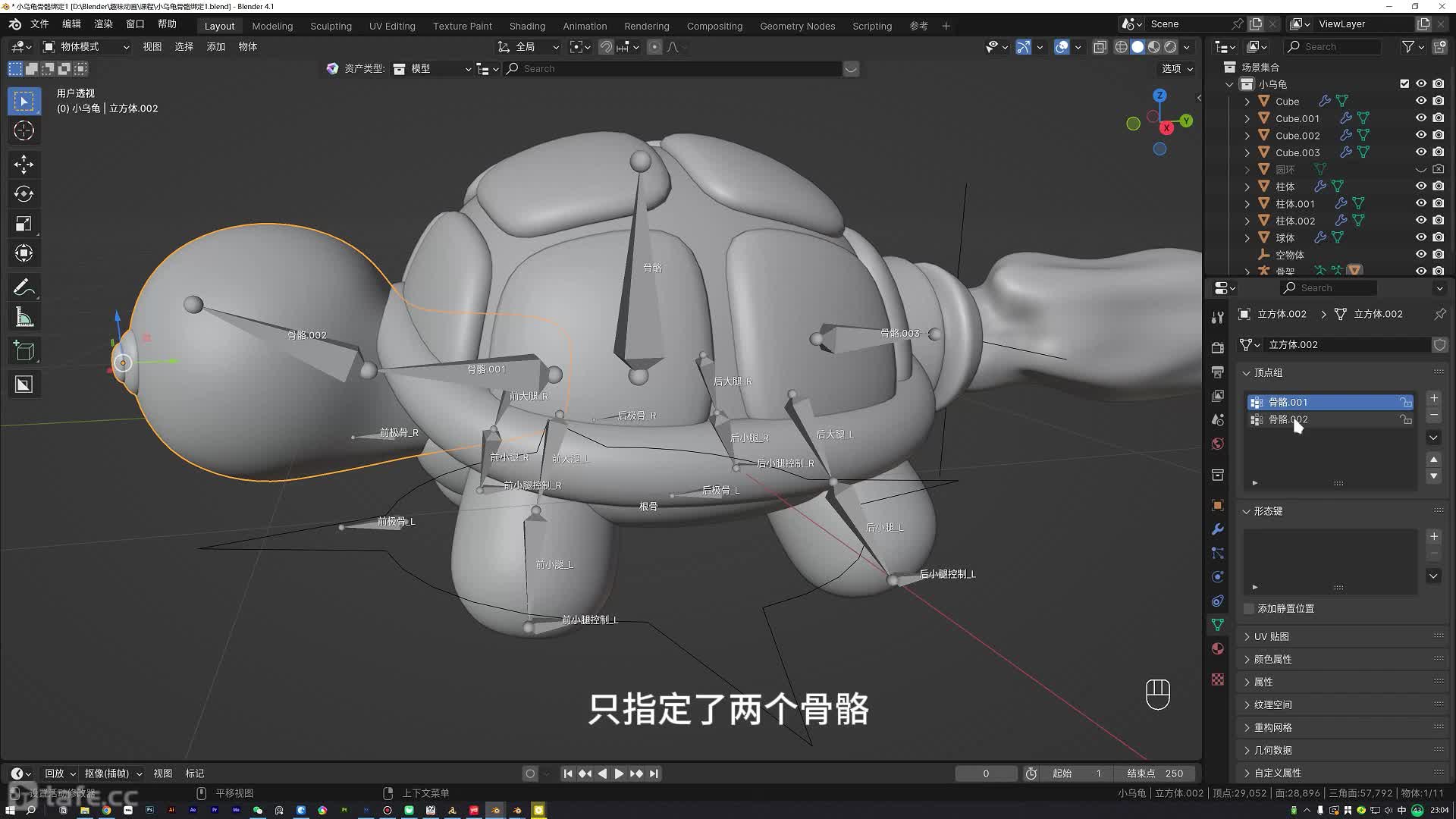Click the current frame field showing 0
Screen dimensions: 1456x819
pyautogui.click(x=986, y=774)
